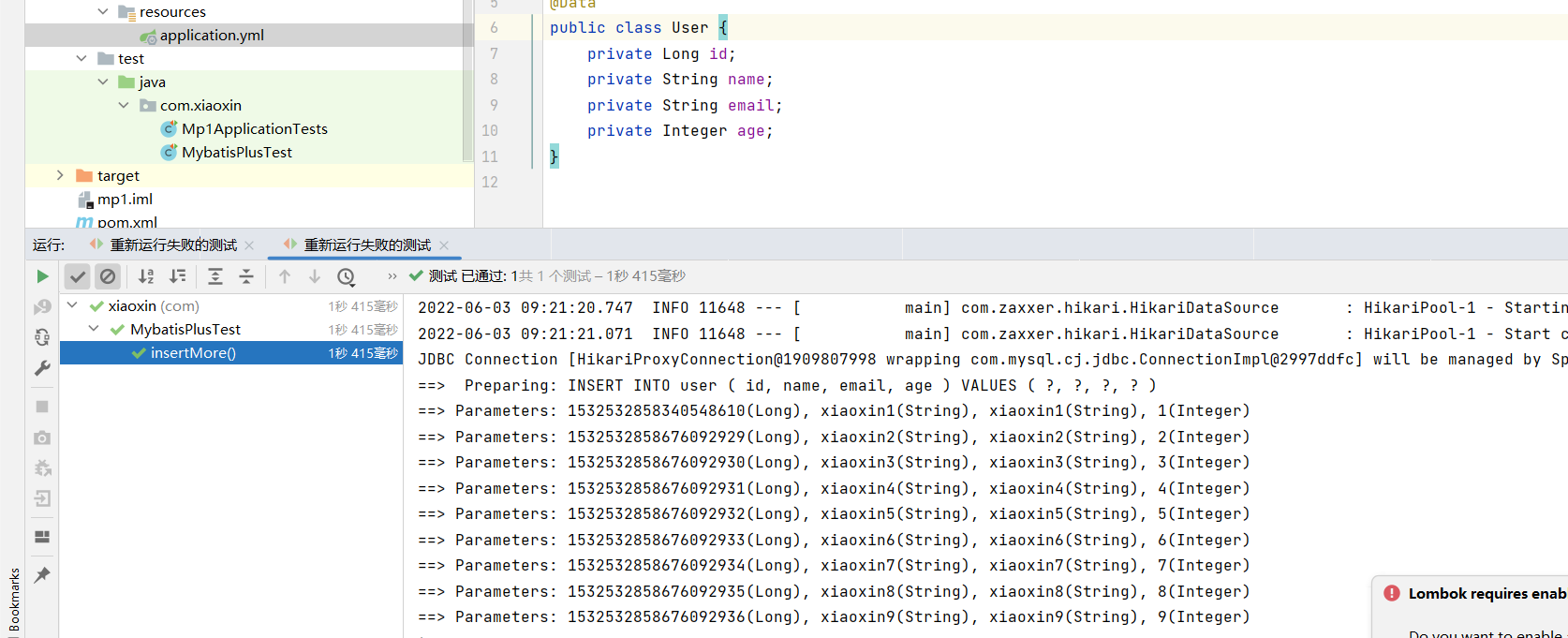This screenshot has height=638, width=1568.
Task: Select pom.xml Maven file
Action: coord(127,223)
